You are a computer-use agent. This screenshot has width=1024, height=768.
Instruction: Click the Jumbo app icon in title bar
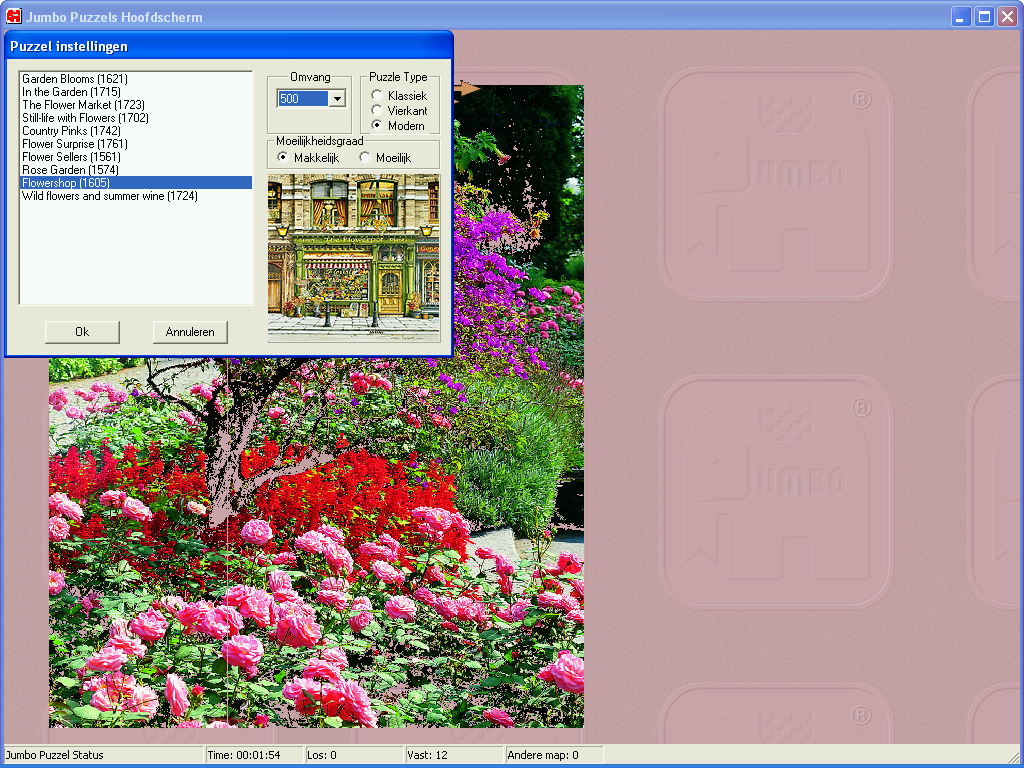[x=13, y=16]
